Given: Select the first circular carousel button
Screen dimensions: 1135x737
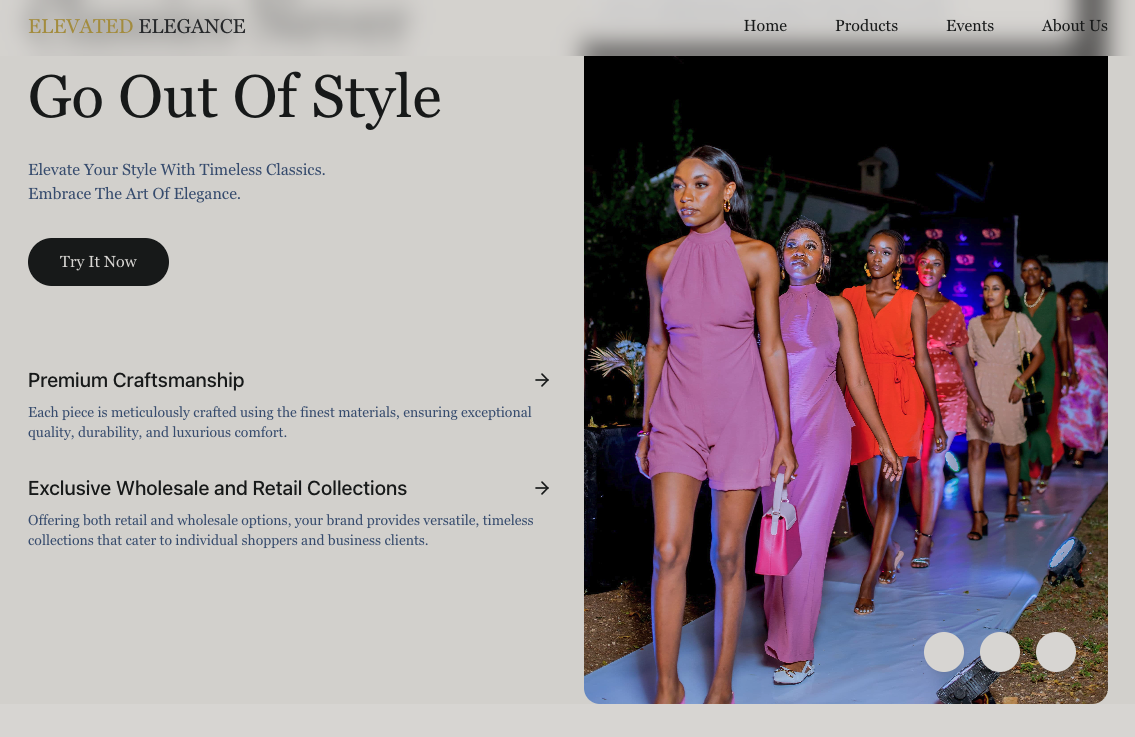Looking at the screenshot, I should 943,652.
